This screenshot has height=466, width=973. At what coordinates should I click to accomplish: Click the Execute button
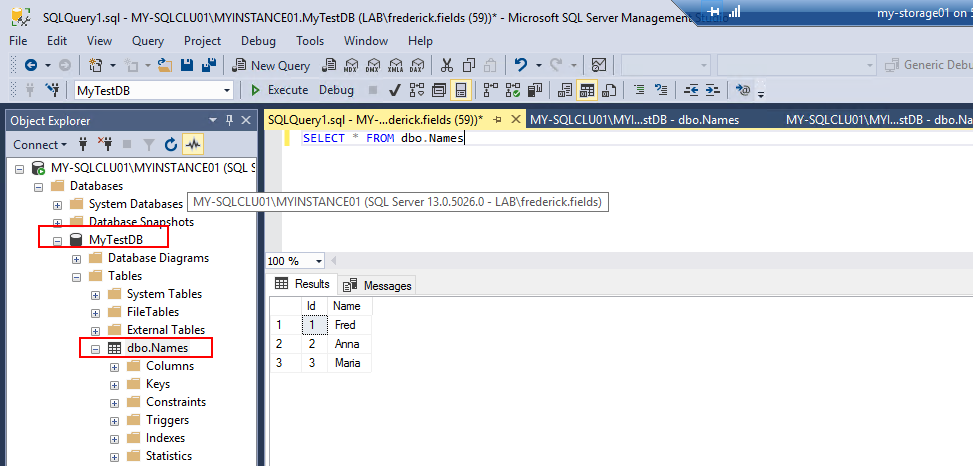(x=280, y=91)
